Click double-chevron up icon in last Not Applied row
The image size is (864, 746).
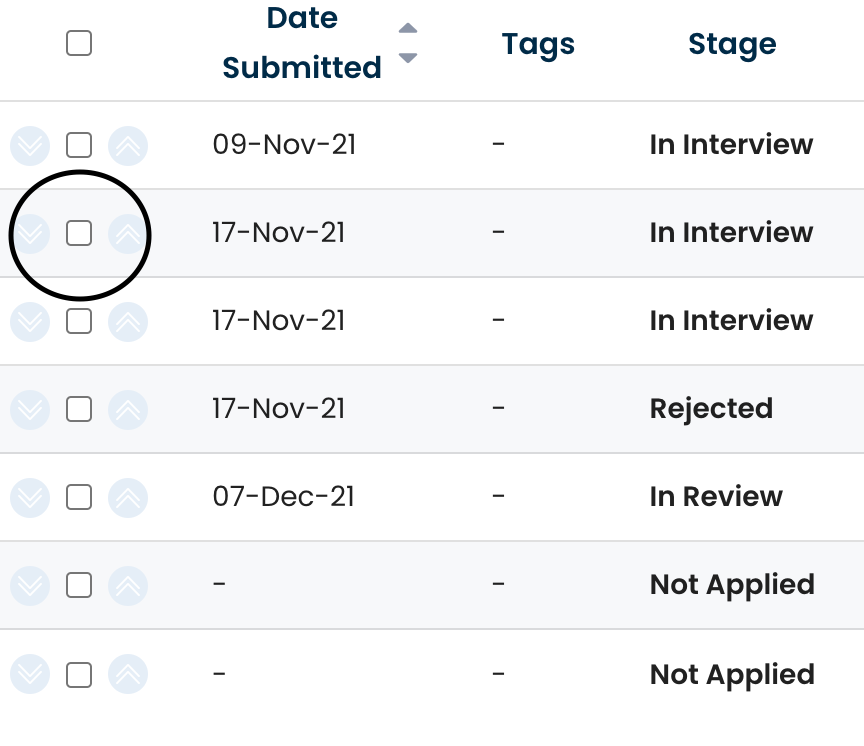click(127, 675)
